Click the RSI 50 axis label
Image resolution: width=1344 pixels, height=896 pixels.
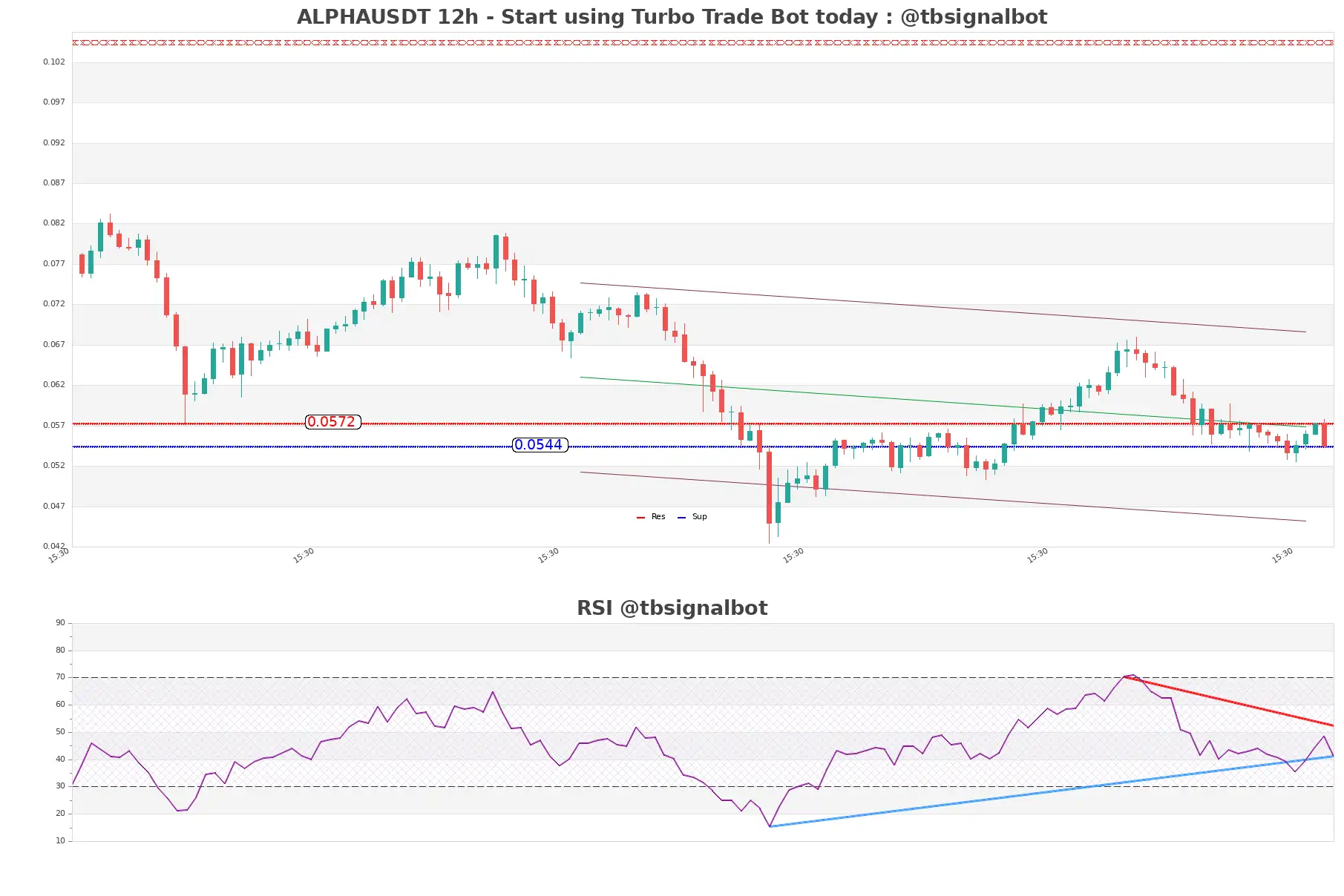(x=60, y=732)
